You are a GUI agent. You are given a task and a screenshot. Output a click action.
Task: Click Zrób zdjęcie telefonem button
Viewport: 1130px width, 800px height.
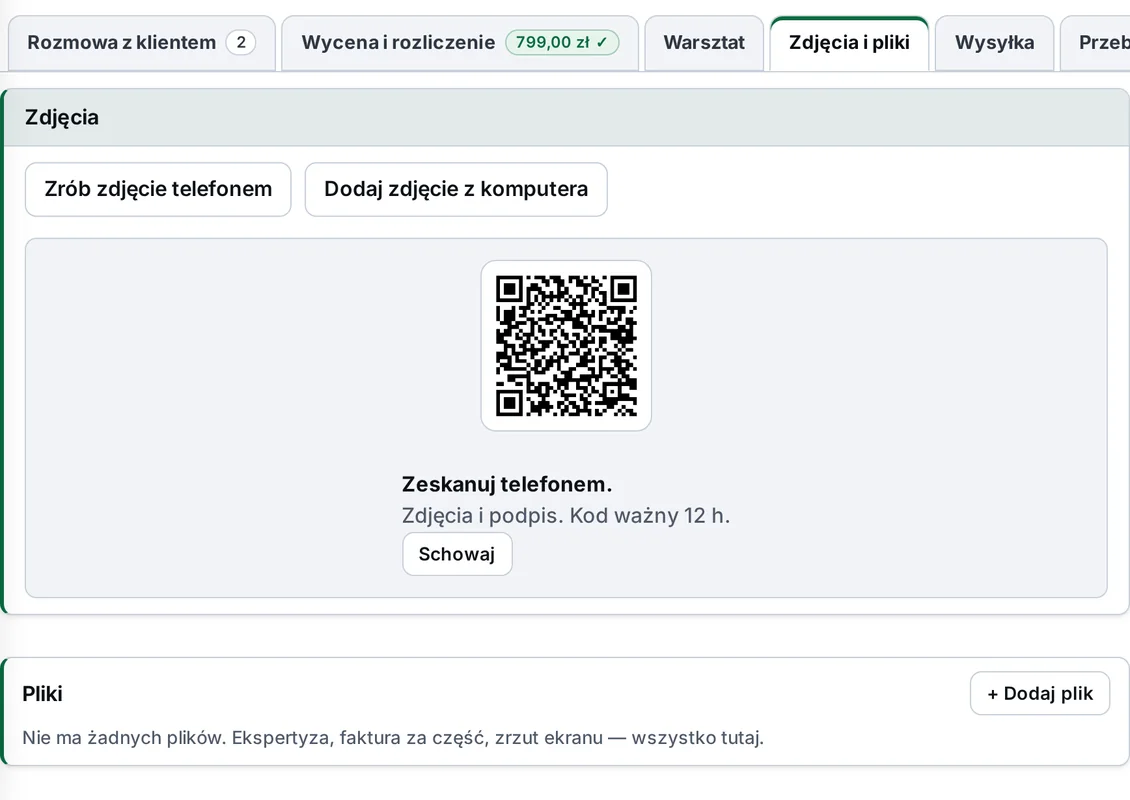[x=158, y=190]
